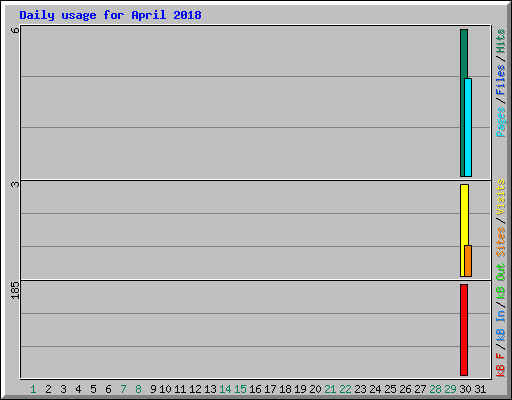Click day 26 on the x-axis
This screenshot has height=400, width=512.
pos(405,389)
